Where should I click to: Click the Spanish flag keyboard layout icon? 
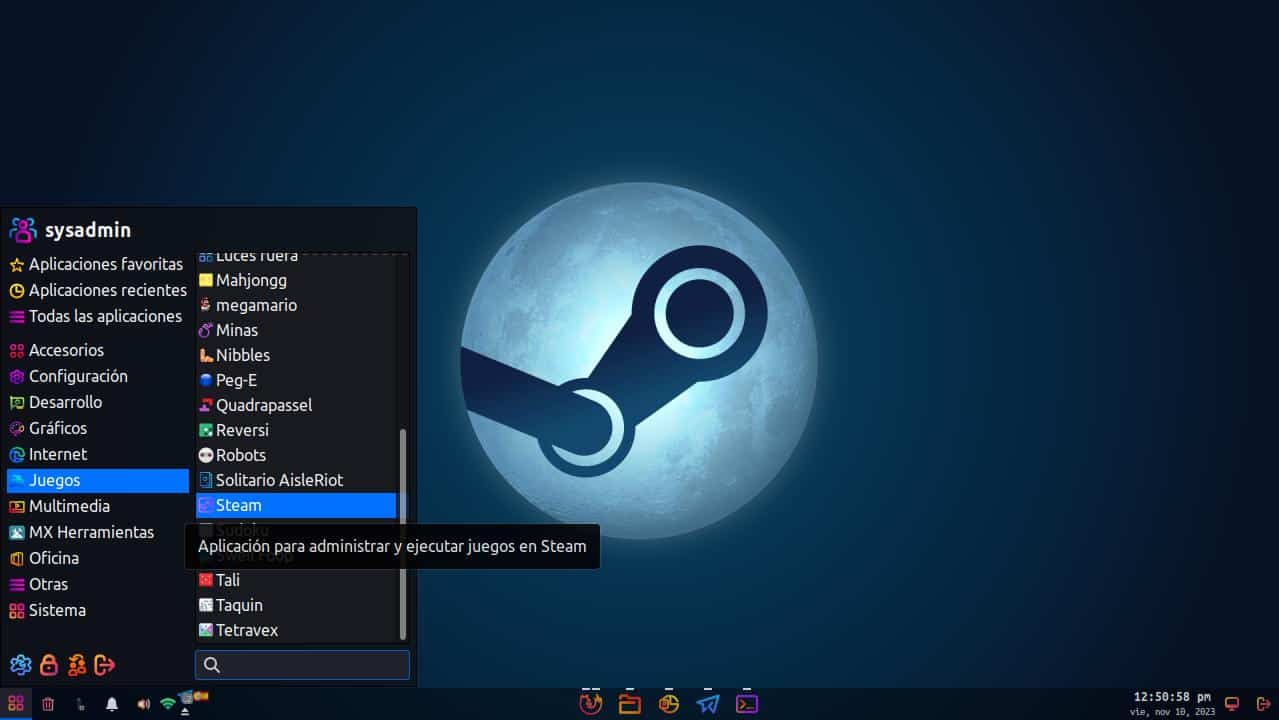click(x=200, y=695)
